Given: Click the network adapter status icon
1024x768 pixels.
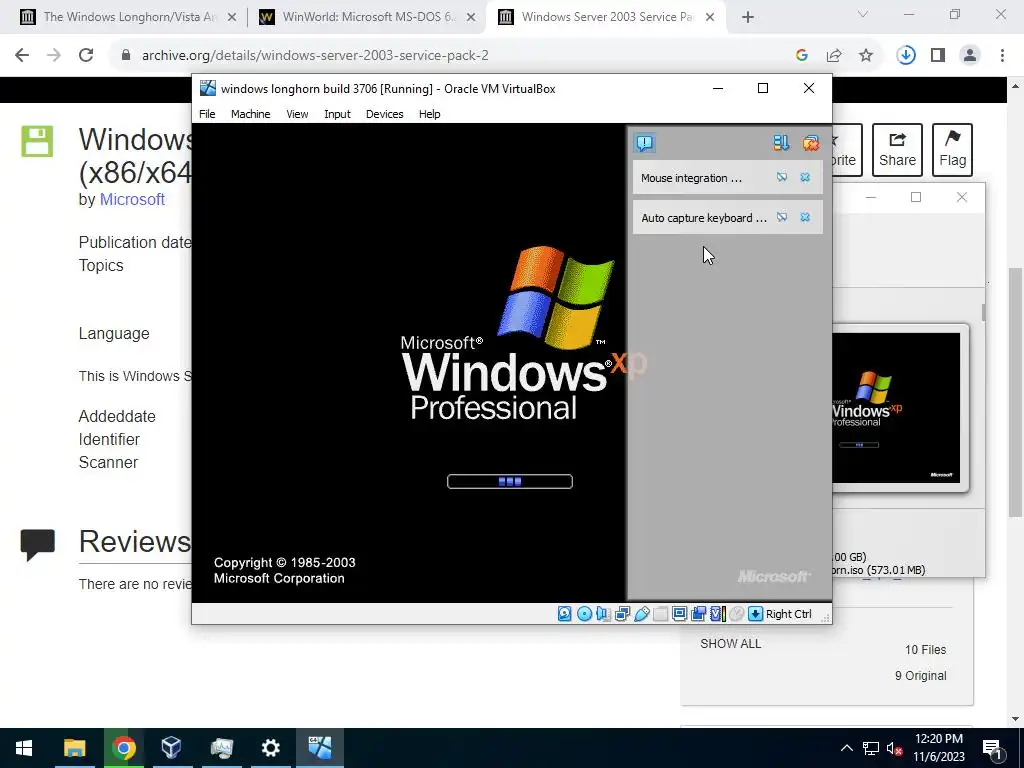Looking at the screenshot, I should tap(622, 614).
